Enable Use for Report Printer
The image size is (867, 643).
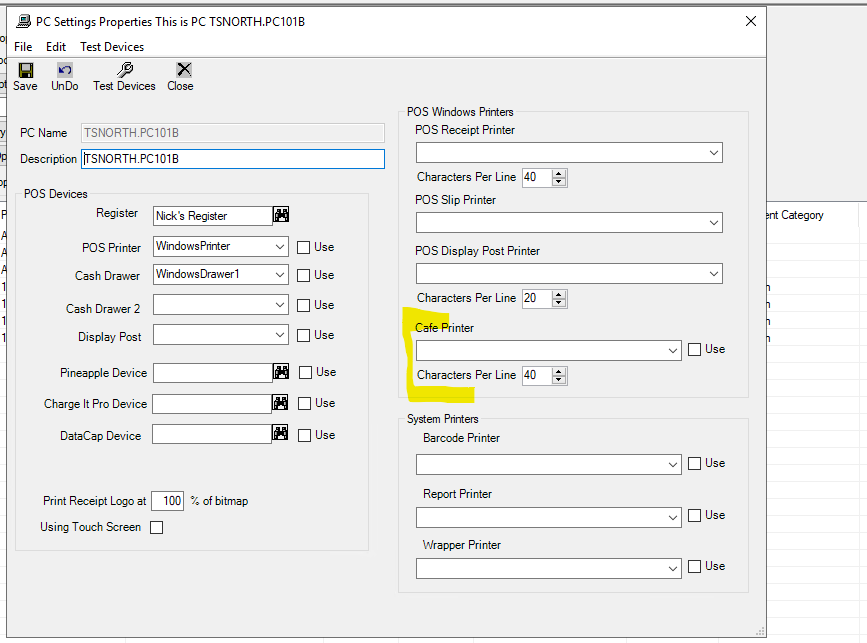tap(694, 515)
